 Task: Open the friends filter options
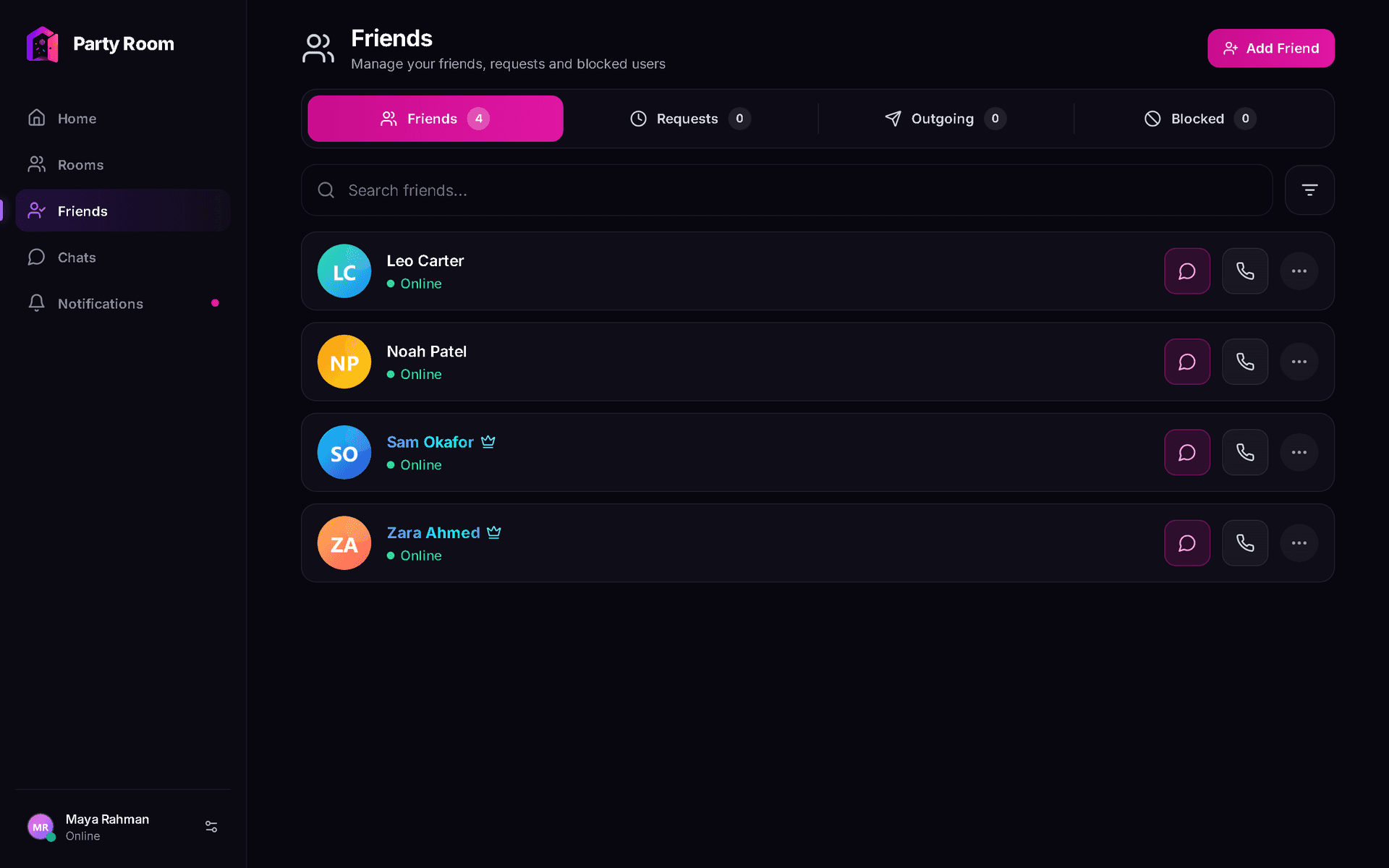click(x=1309, y=190)
